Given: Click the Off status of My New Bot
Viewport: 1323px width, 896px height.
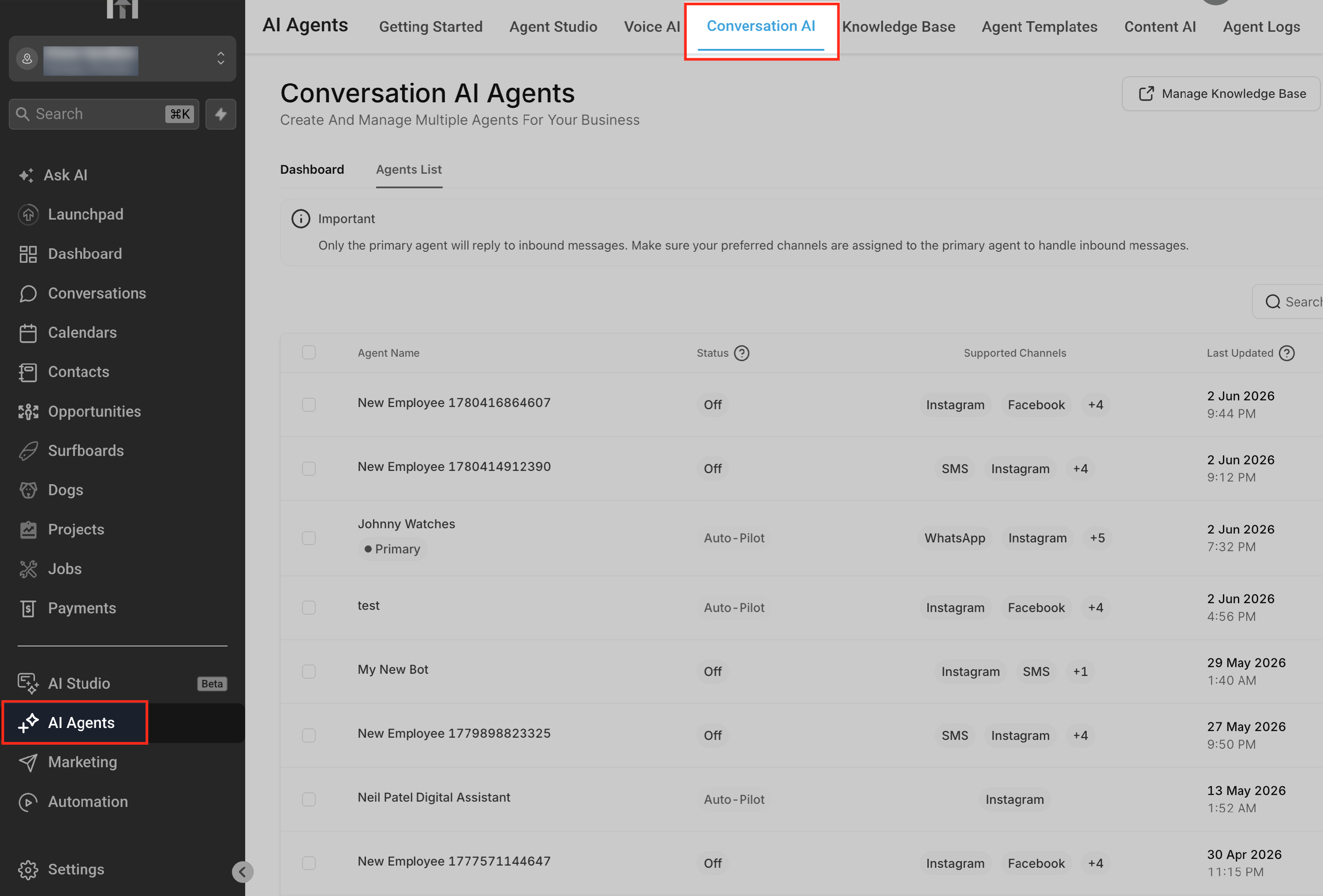Looking at the screenshot, I should pyautogui.click(x=712, y=672).
